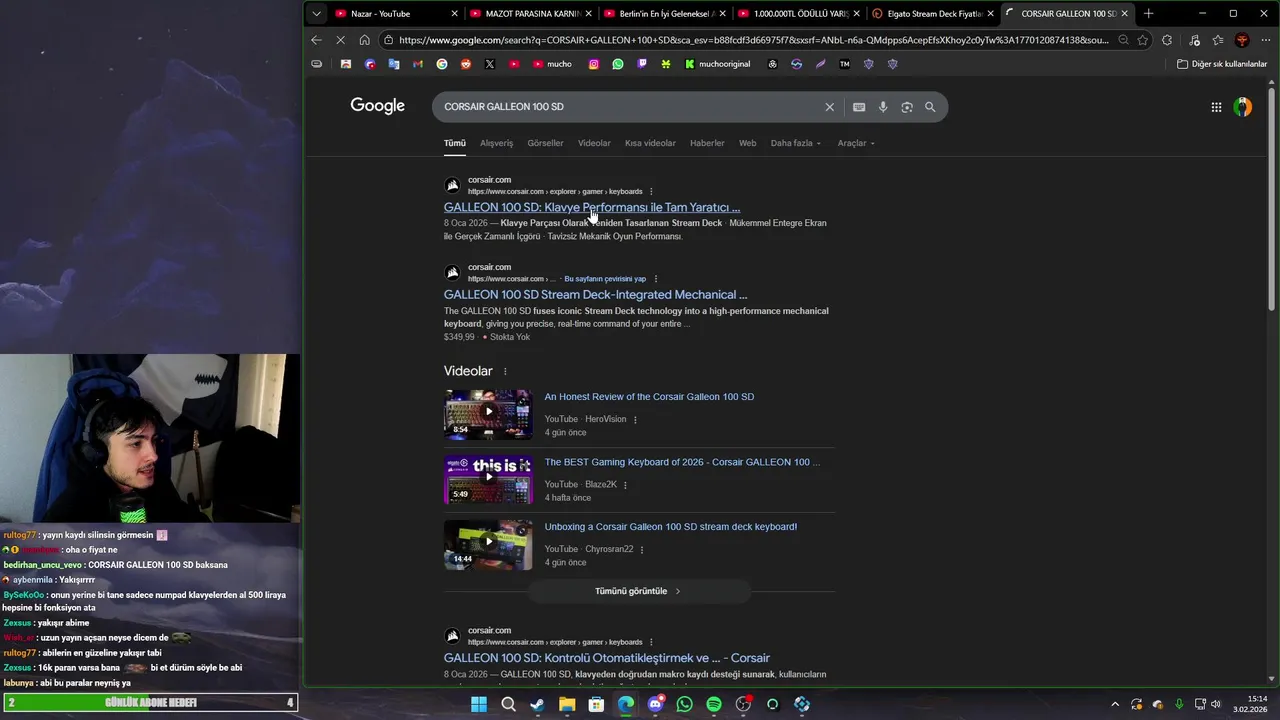The height and width of the screenshot is (720, 1280).
Task: Open the Google apps grid
Action: coord(1216,107)
